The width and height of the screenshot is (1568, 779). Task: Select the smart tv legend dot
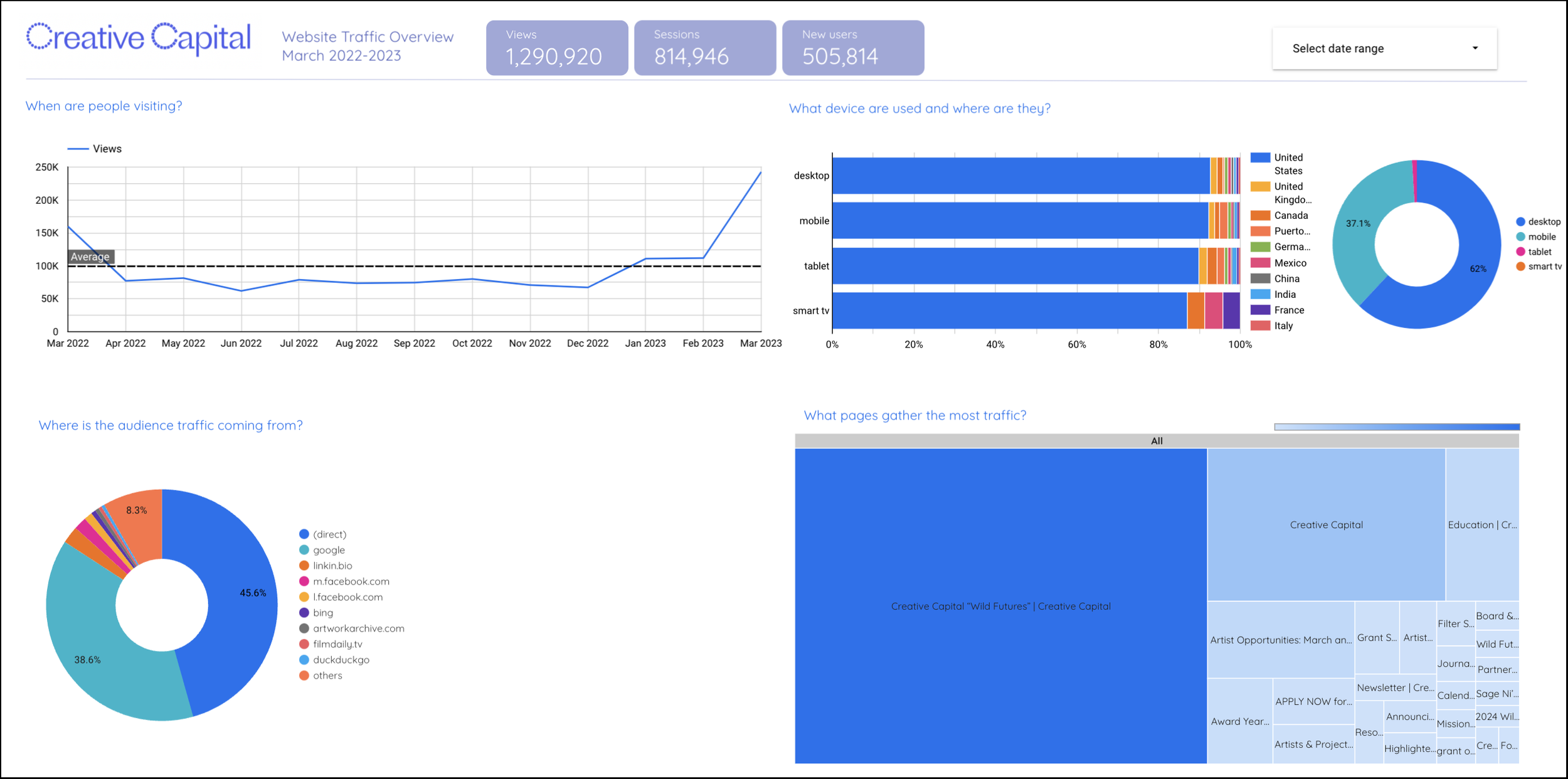1520,267
